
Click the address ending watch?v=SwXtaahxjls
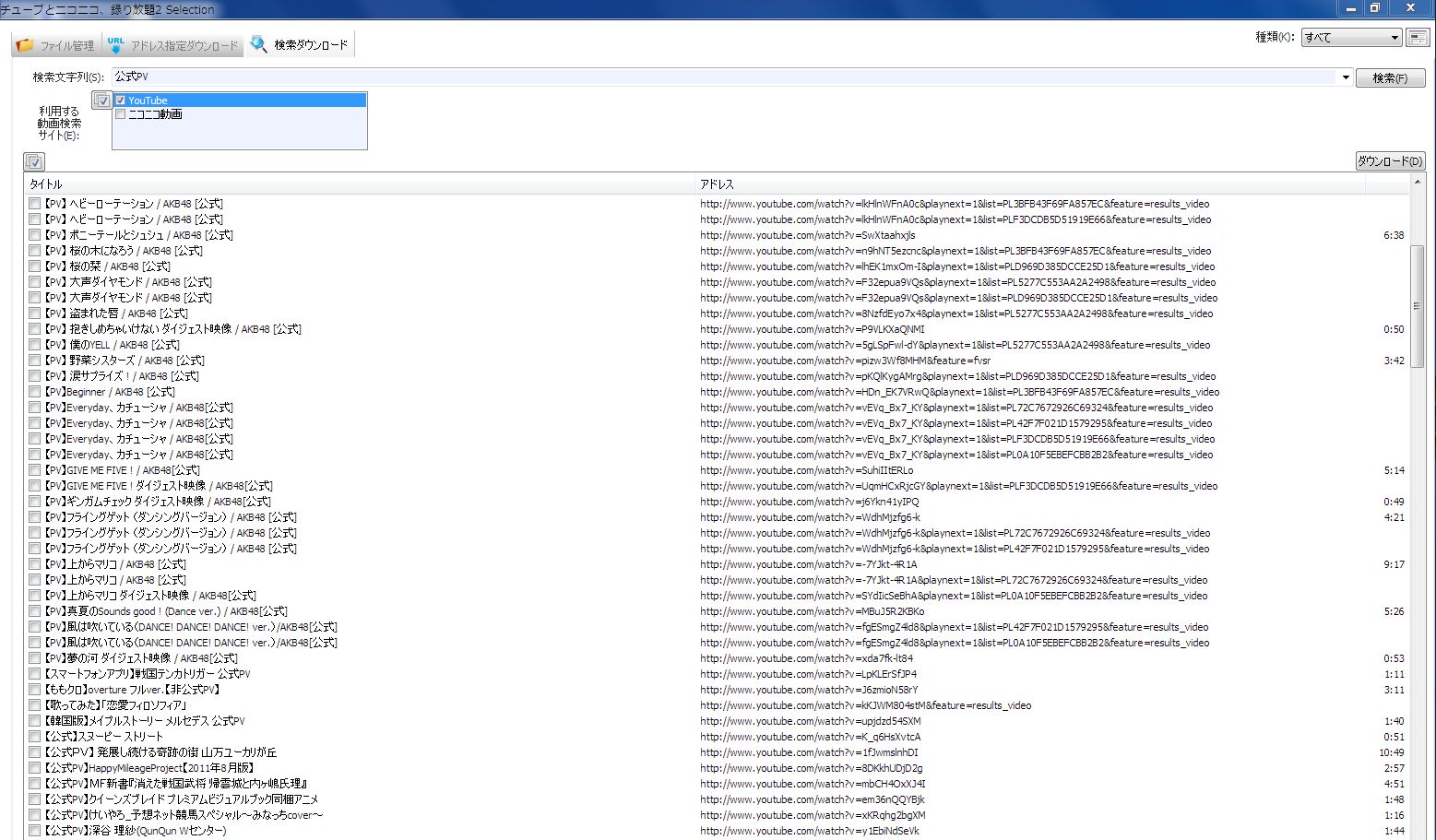pyautogui.click(x=808, y=235)
